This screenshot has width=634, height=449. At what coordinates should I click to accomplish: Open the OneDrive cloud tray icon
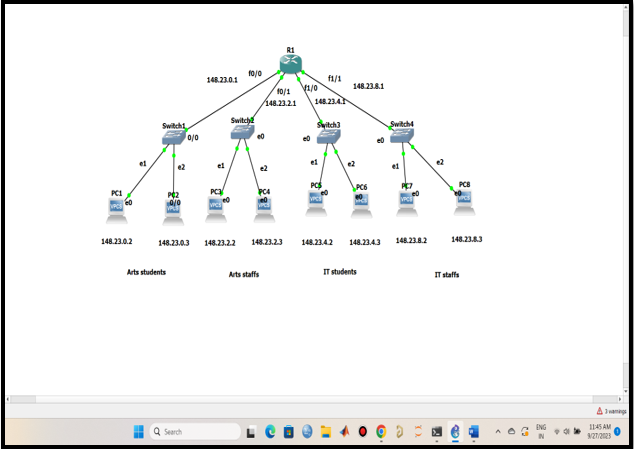[x=511, y=432]
